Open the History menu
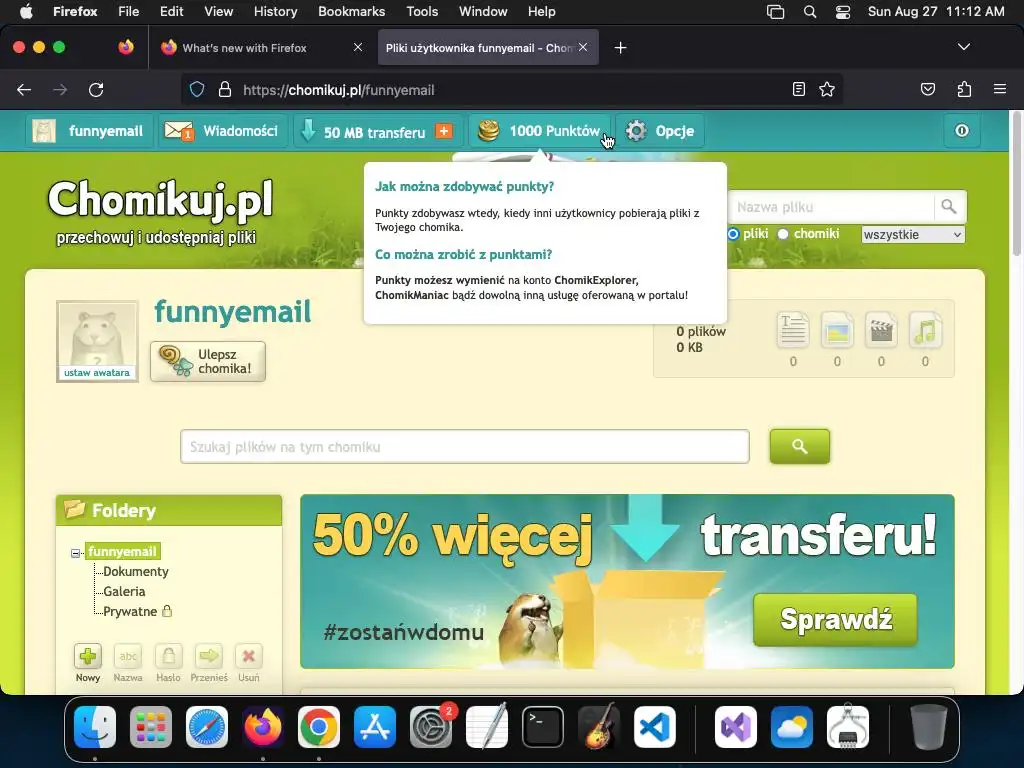The image size is (1024, 768). click(x=275, y=11)
